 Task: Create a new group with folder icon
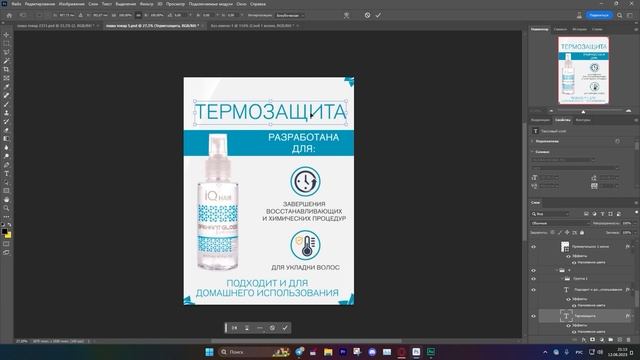611,340
